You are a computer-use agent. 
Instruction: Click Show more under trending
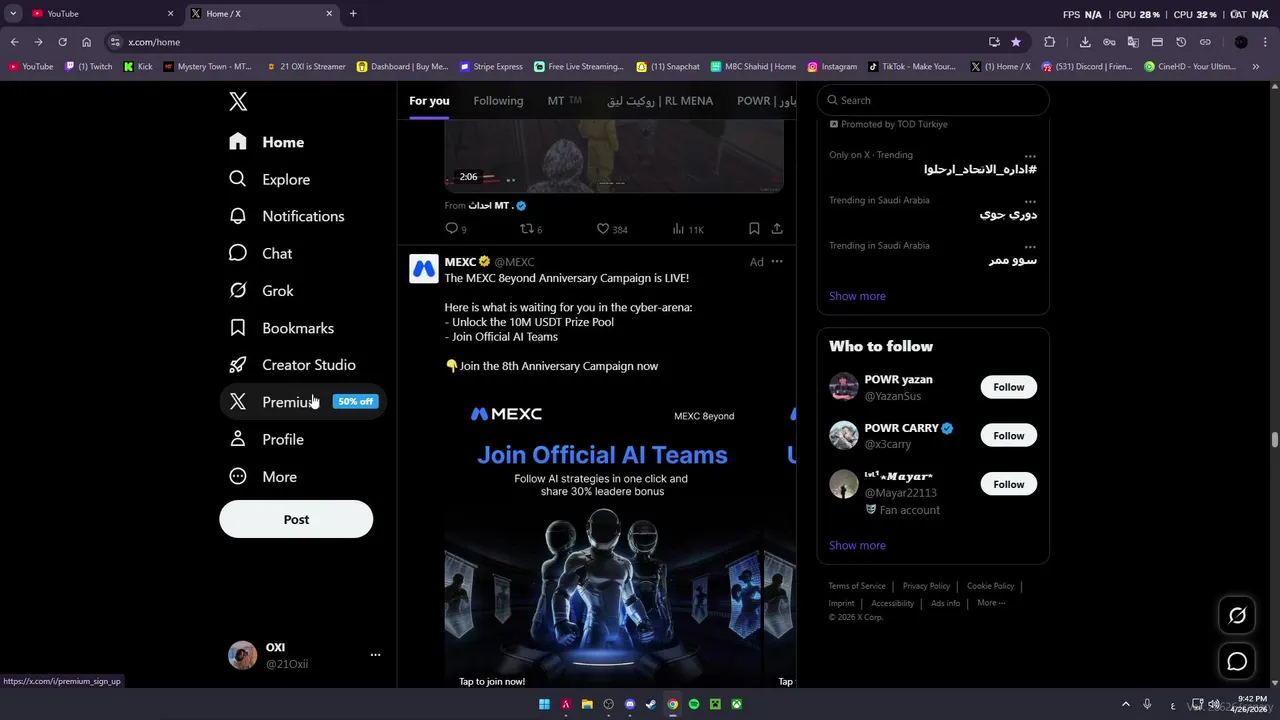857,296
